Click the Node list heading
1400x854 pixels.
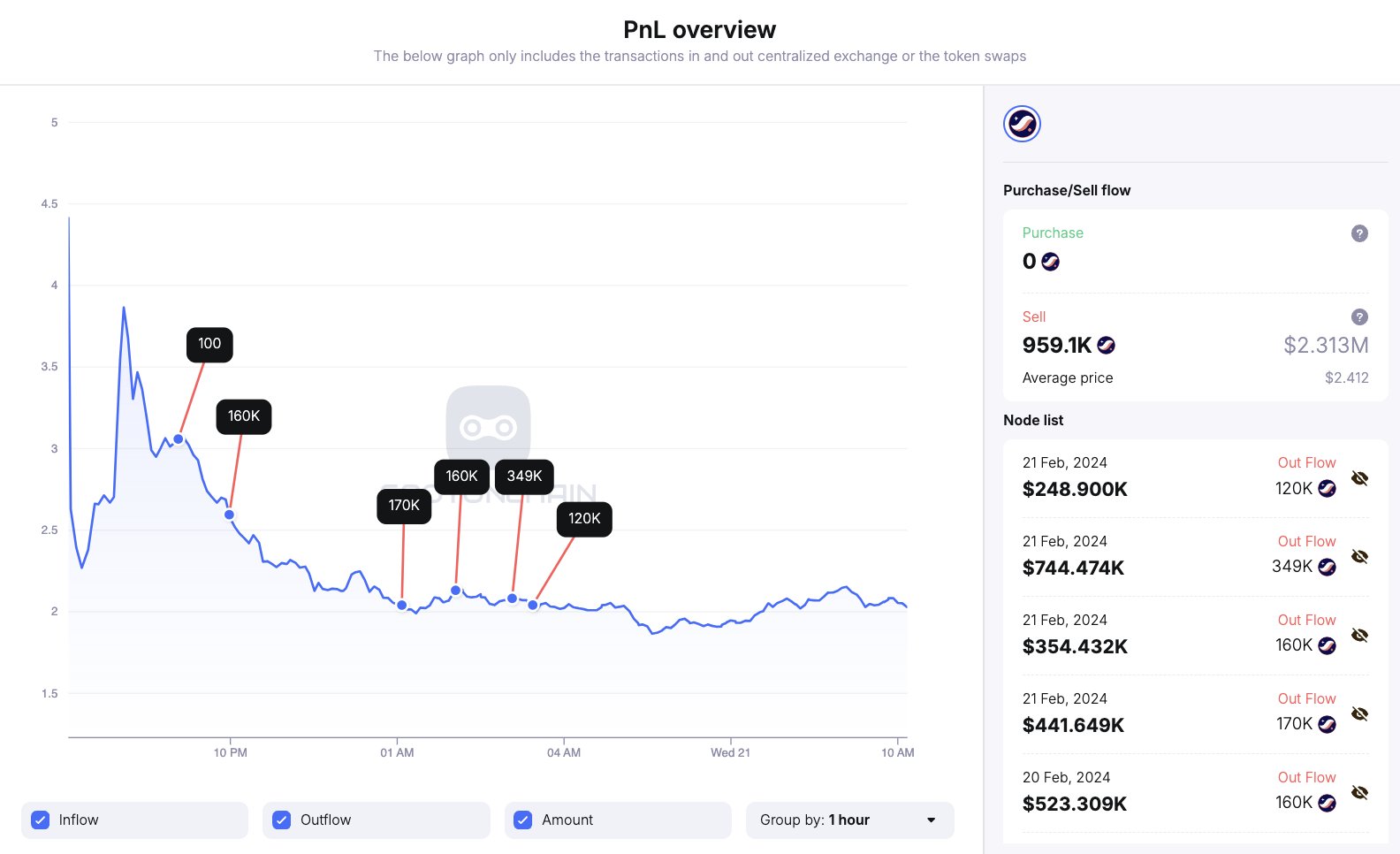(x=1033, y=421)
